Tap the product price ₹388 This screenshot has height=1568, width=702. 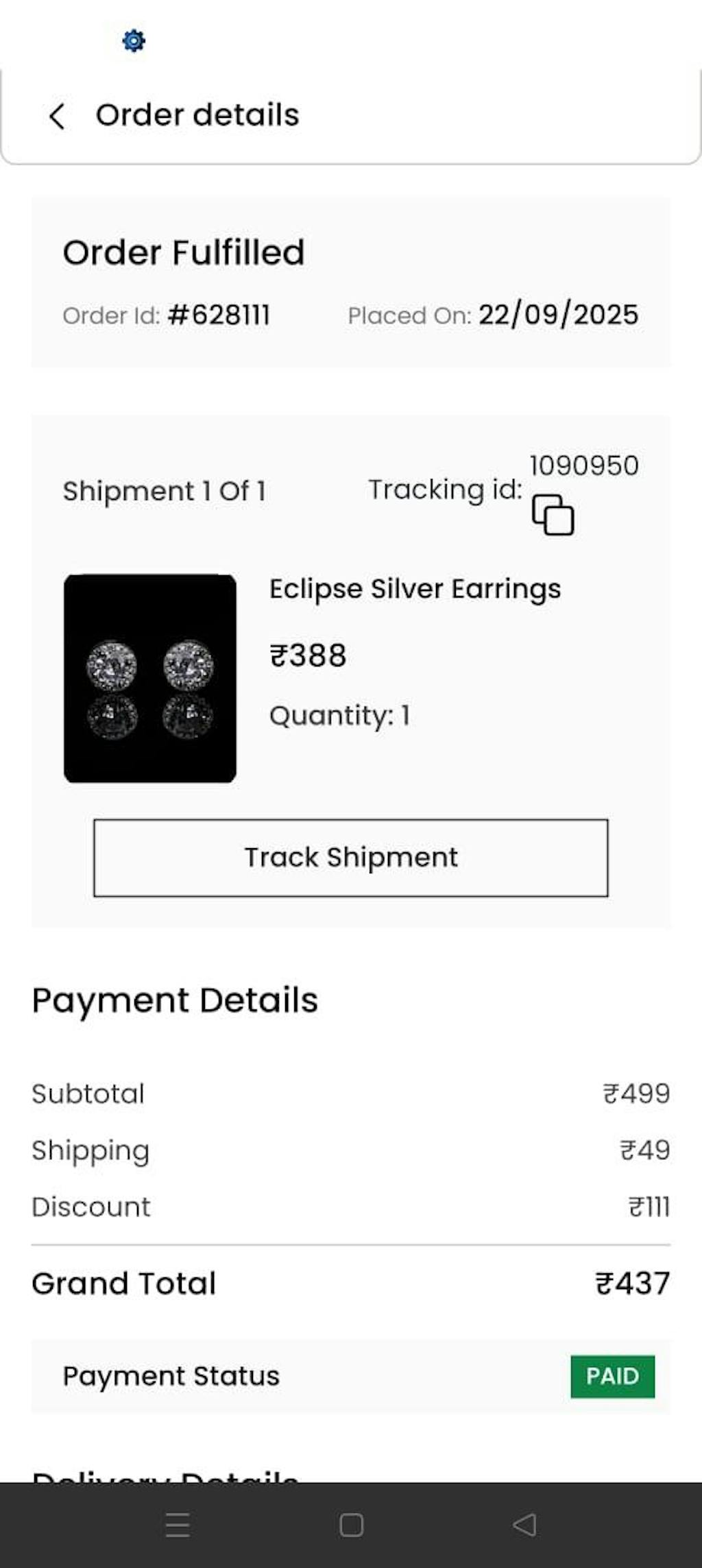308,655
